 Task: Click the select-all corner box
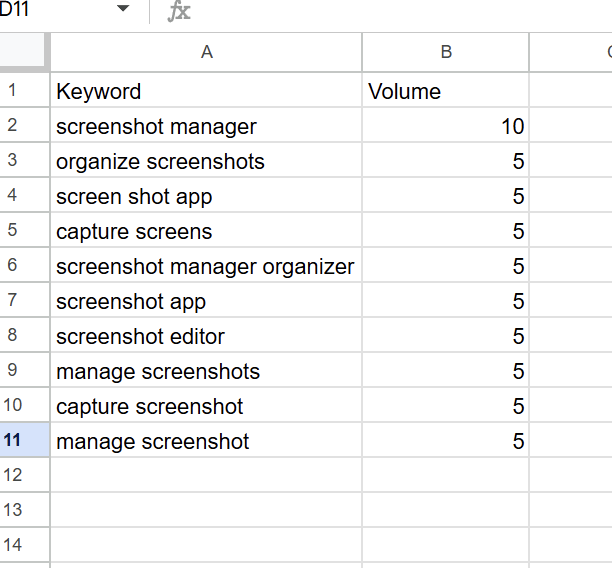[24, 52]
